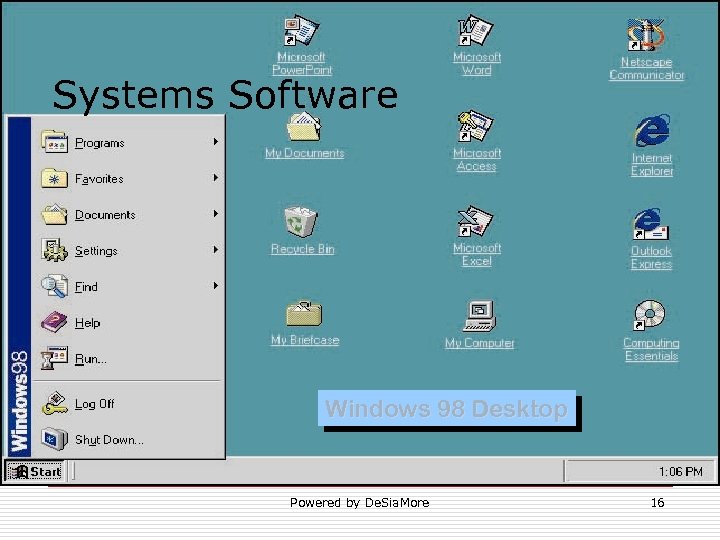Click the Favorites star folder icon
This screenshot has height=540, width=720.
pyautogui.click(x=54, y=178)
